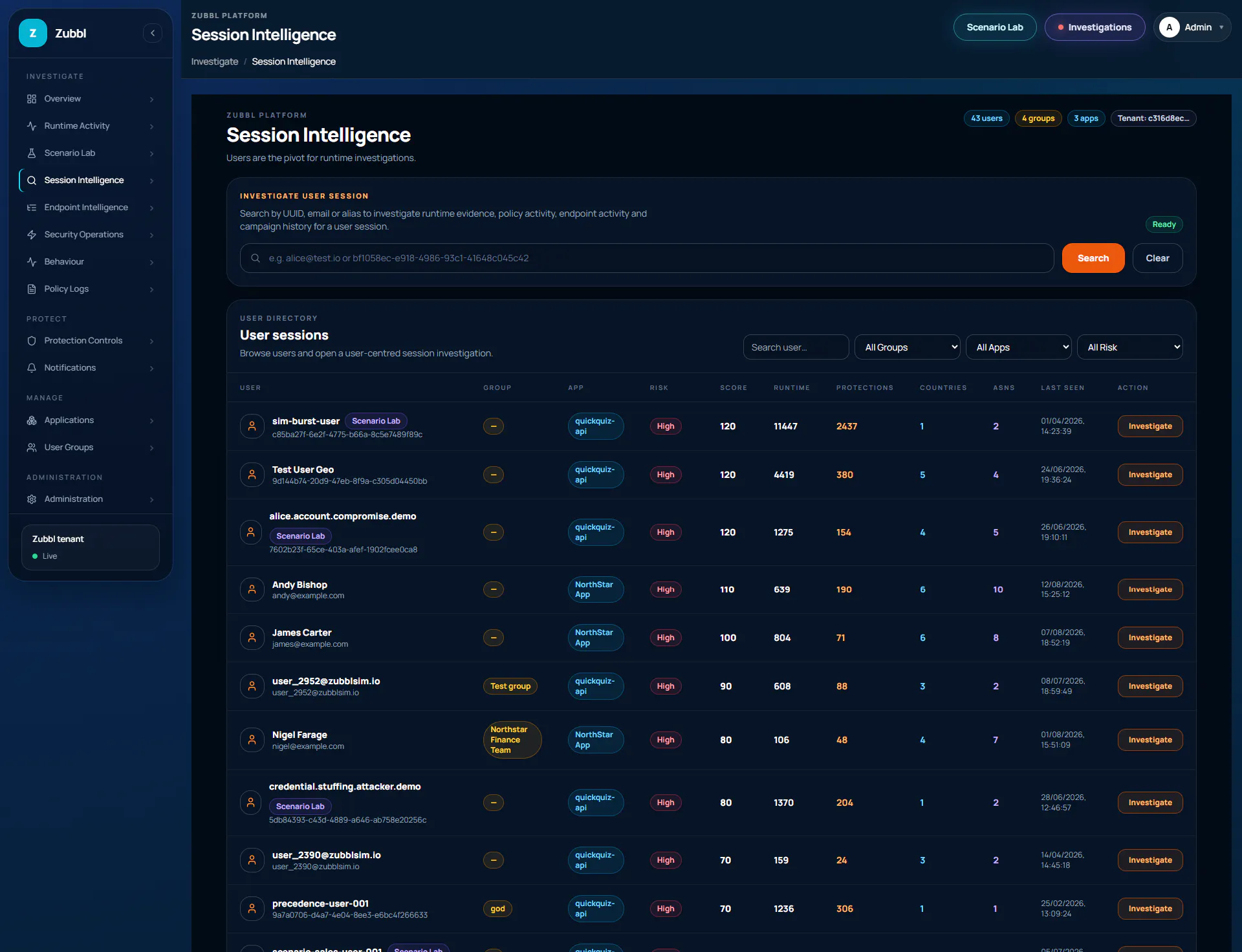Click Andy Bishop avatar icon

tap(252, 589)
